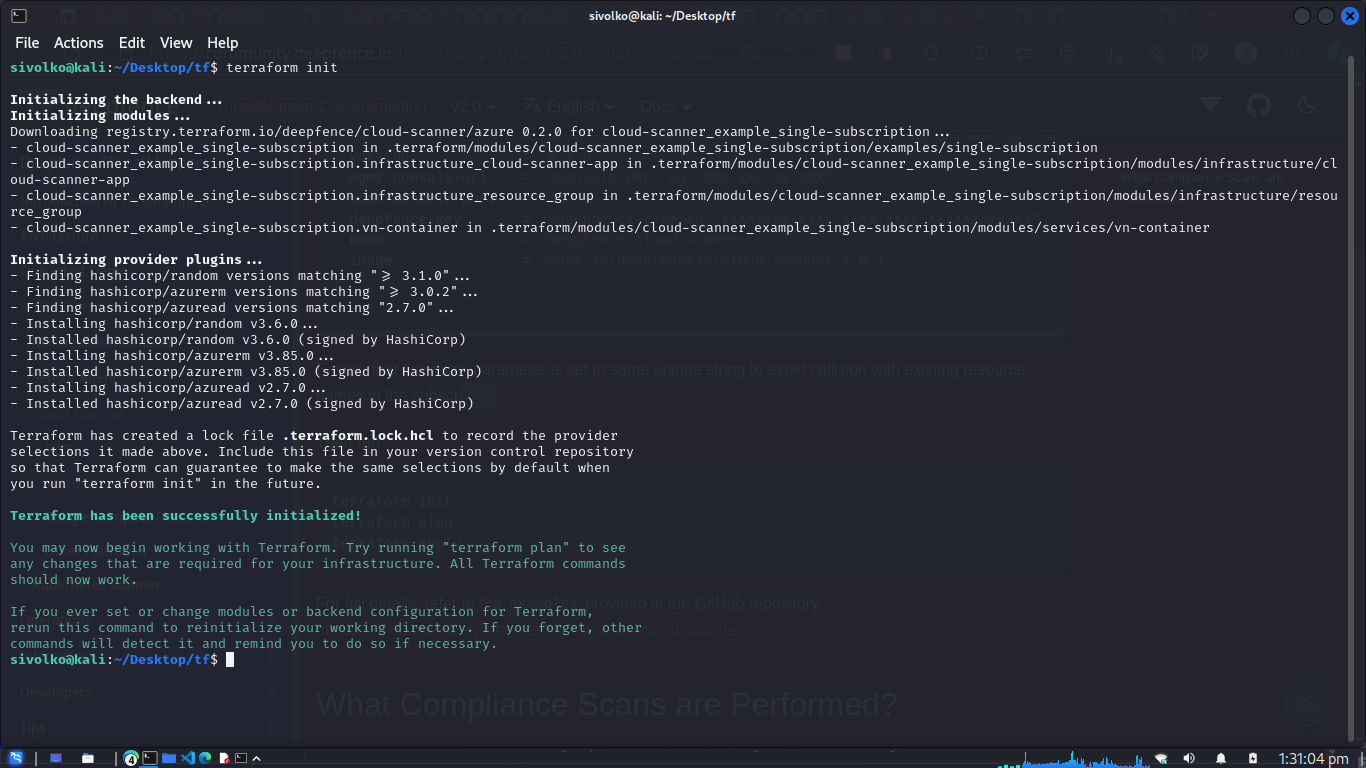Viewport: 1366px width, 768px height.
Task: Open Microsoft Edge from the taskbar
Action: coord(205,758)
